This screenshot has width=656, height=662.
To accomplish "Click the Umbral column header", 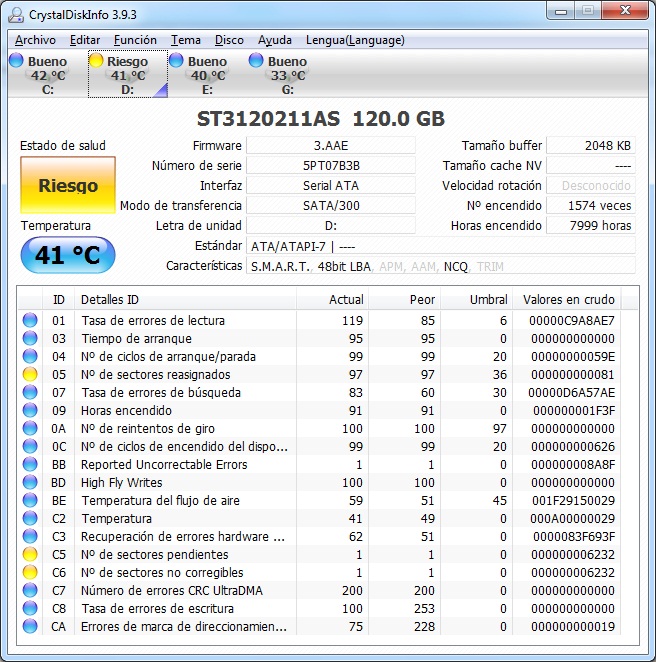I will tap(477, 299).
